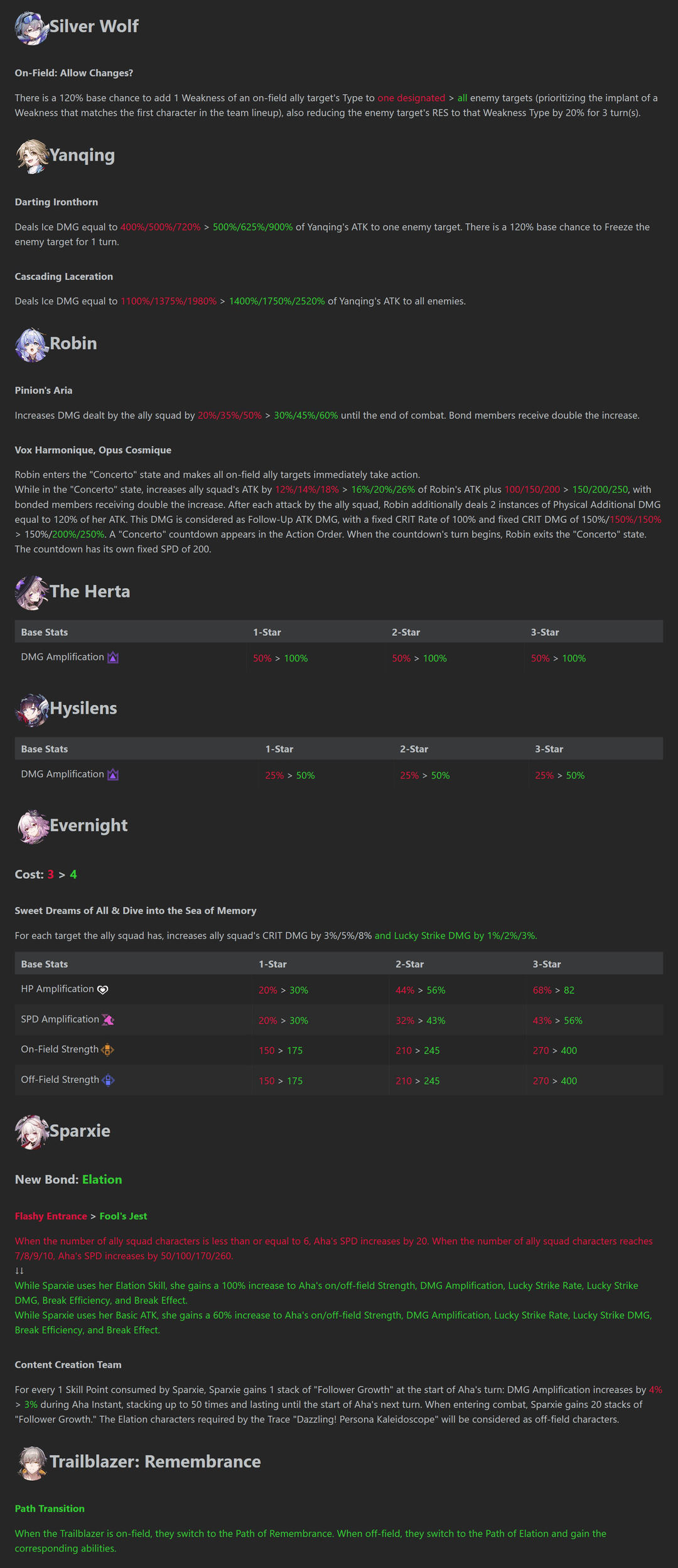This screenshot has height=1568, width=678.
Task: Click DMG Amplification icon in The Herta table
Action: tap(113, 658)
